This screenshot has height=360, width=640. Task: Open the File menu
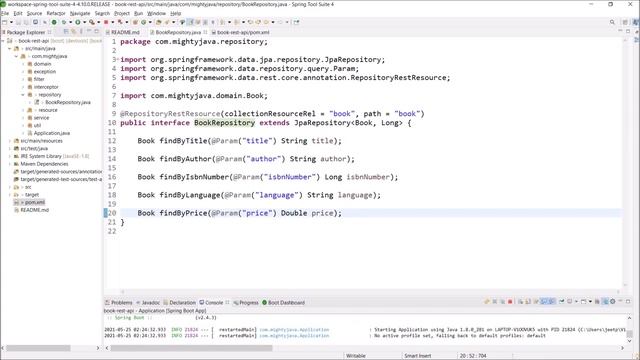[5, 13]
